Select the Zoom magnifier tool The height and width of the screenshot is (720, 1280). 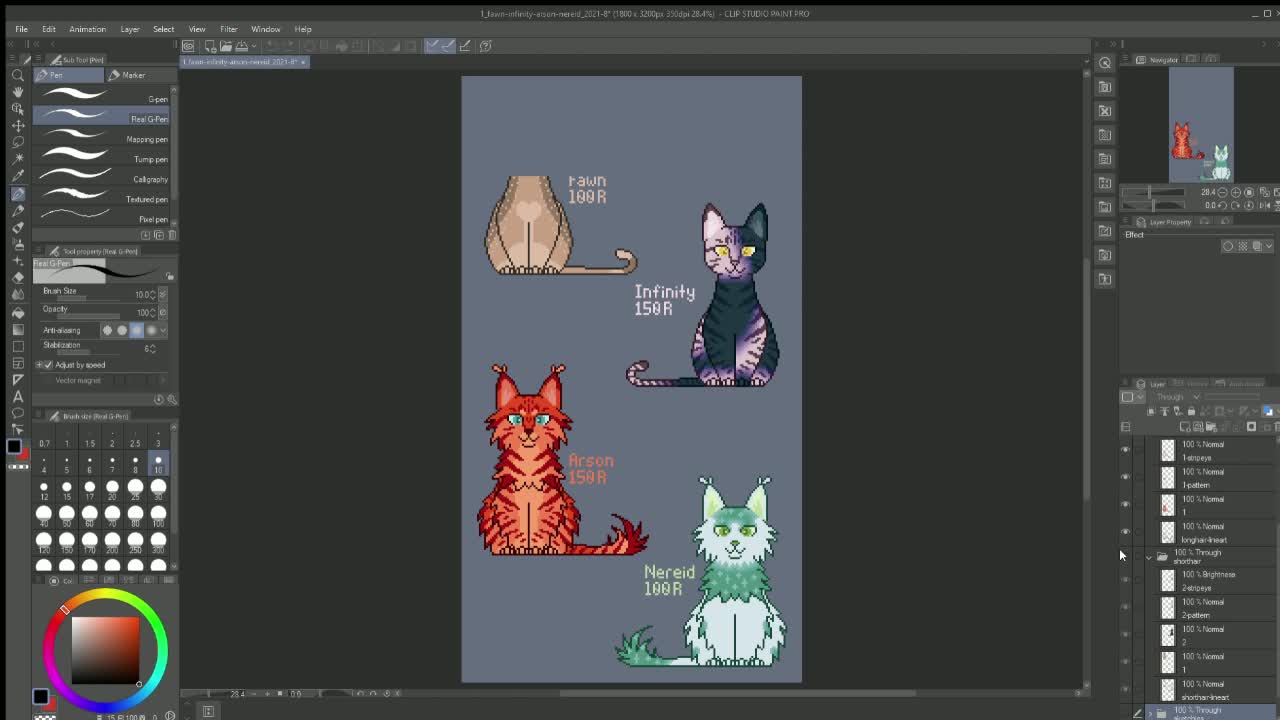(x=18, y=75)
